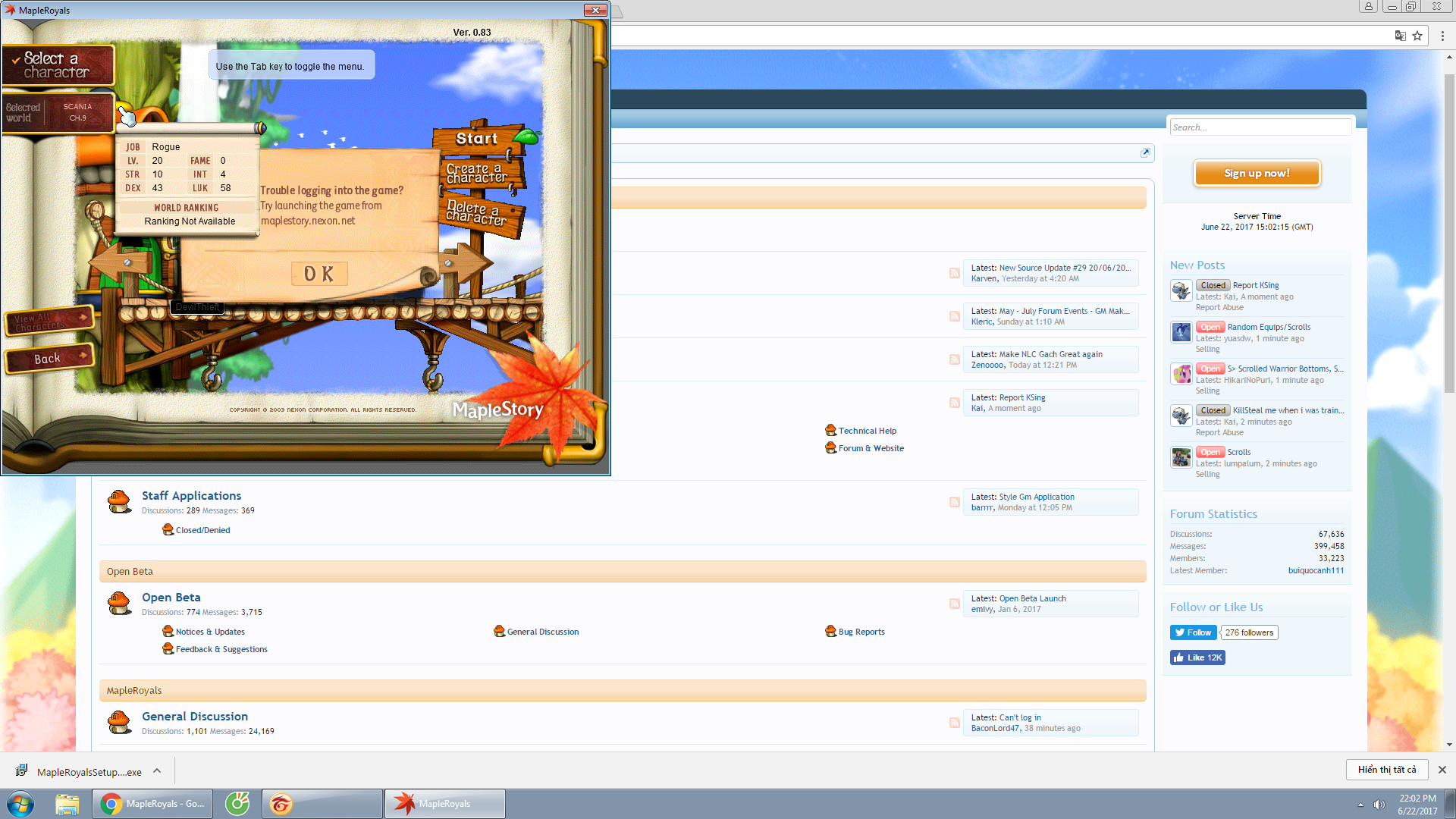Open Feedback & Suggestions subforum

(221, 649)
